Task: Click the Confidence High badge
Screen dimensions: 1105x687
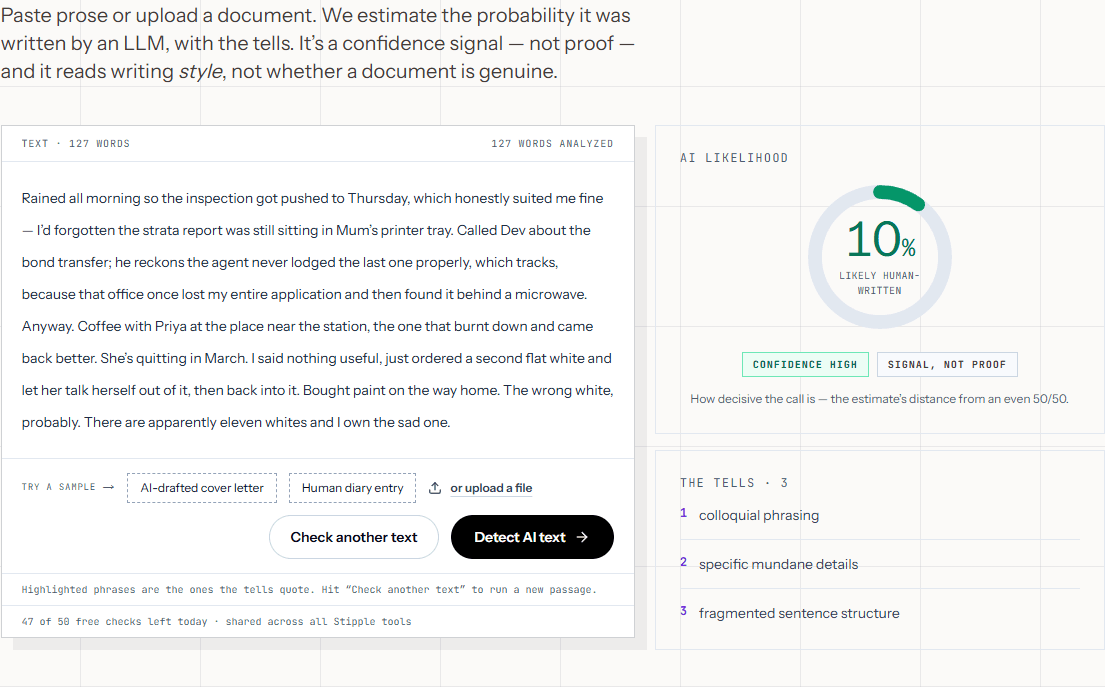Action: click(805, 364)
